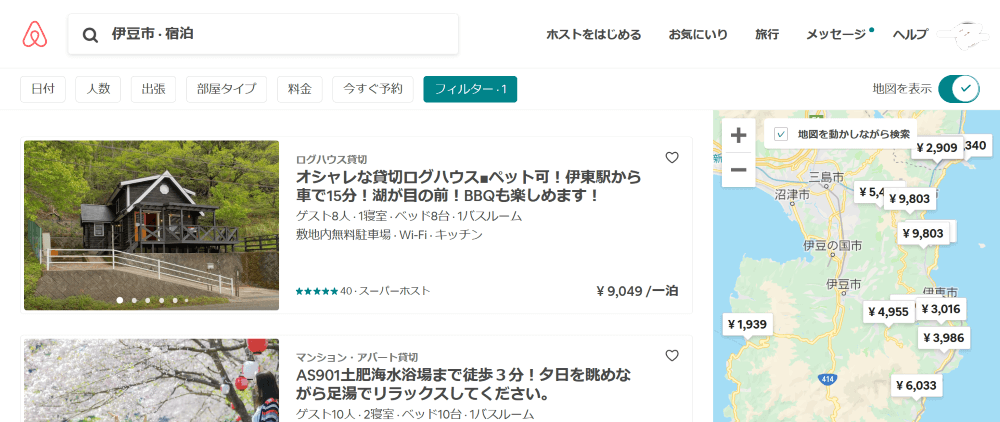The height and width of the screenshot is (422, 1000).
Task: Expand the 部屋タイプ room type filter
Action: point(226,89)
